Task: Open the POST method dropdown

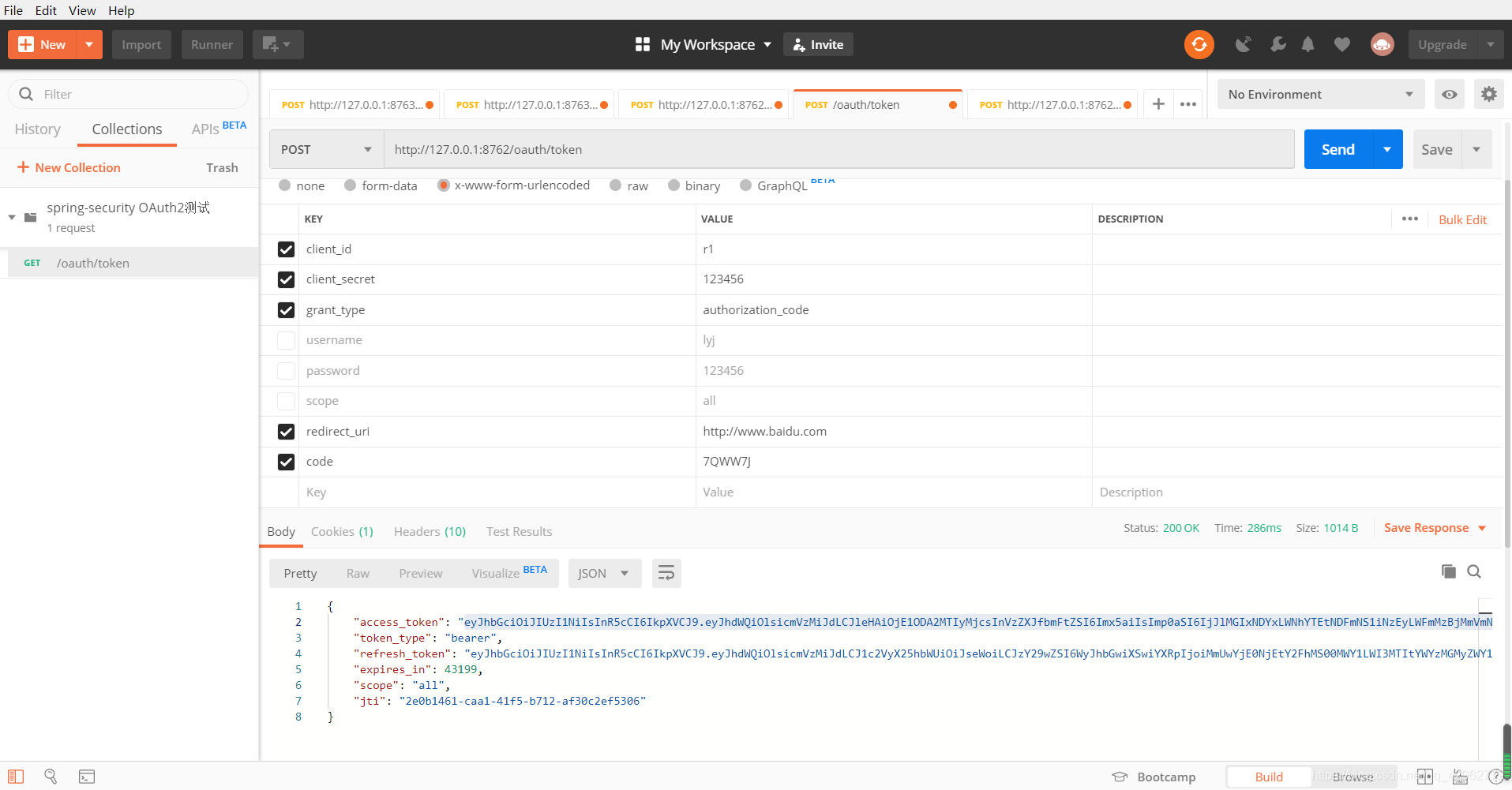Action: click(326, 149)
